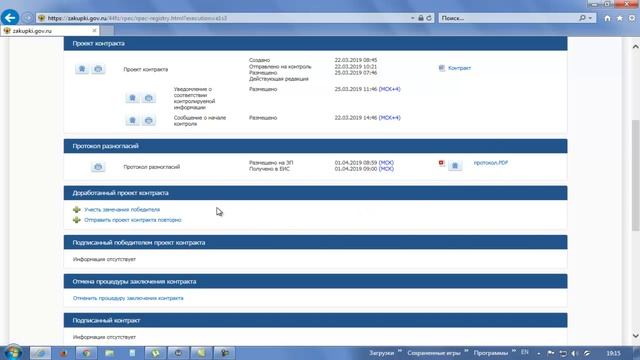Close the zakupki.gov.ru tab
The image size is (640, 360).
coord(94,31)
